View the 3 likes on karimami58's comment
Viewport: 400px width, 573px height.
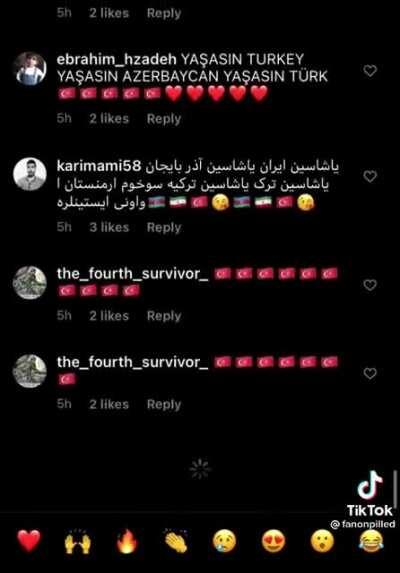[109, 227]
